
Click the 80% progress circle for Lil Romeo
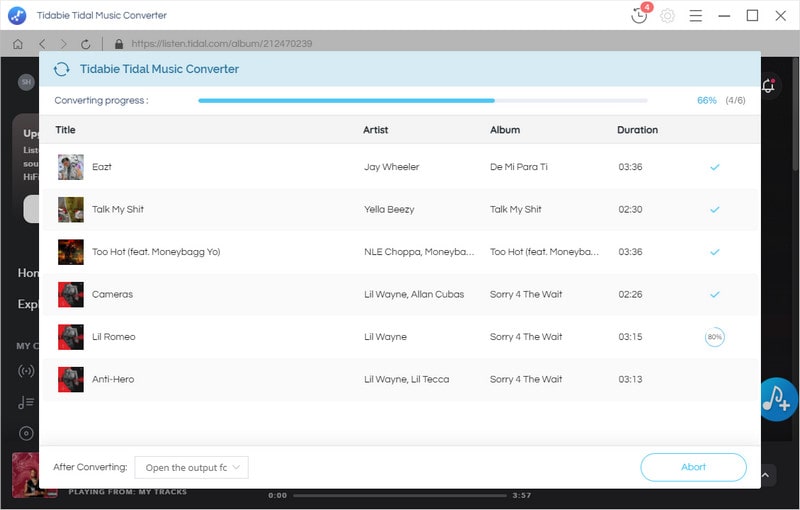(x=714, y=337)
